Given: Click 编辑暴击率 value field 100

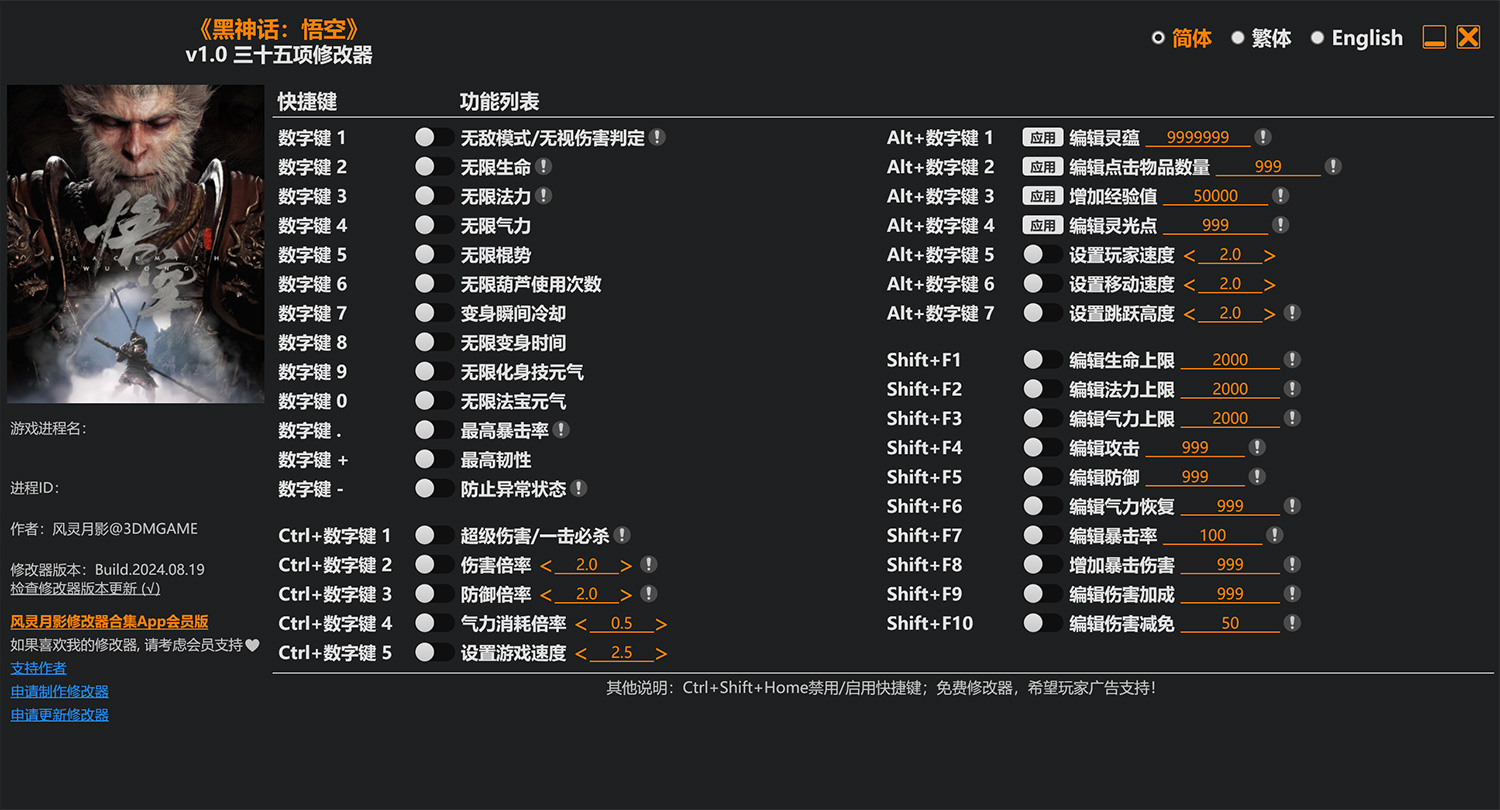Looking at the screenshot, I should point(1212,536).
